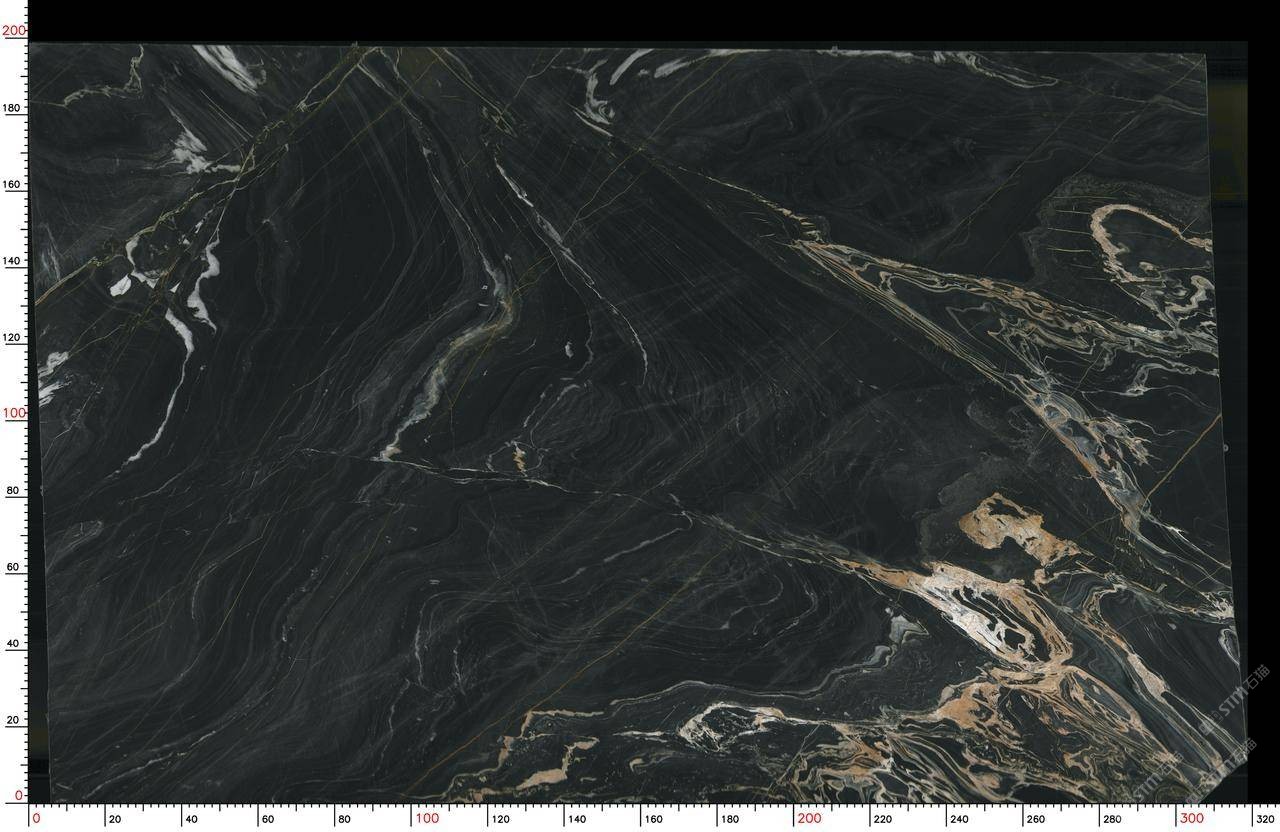Click the red 100 mark on horizontal ruler
The height and width of the screenshot is (832, 1280).
[x=427, y=818]
